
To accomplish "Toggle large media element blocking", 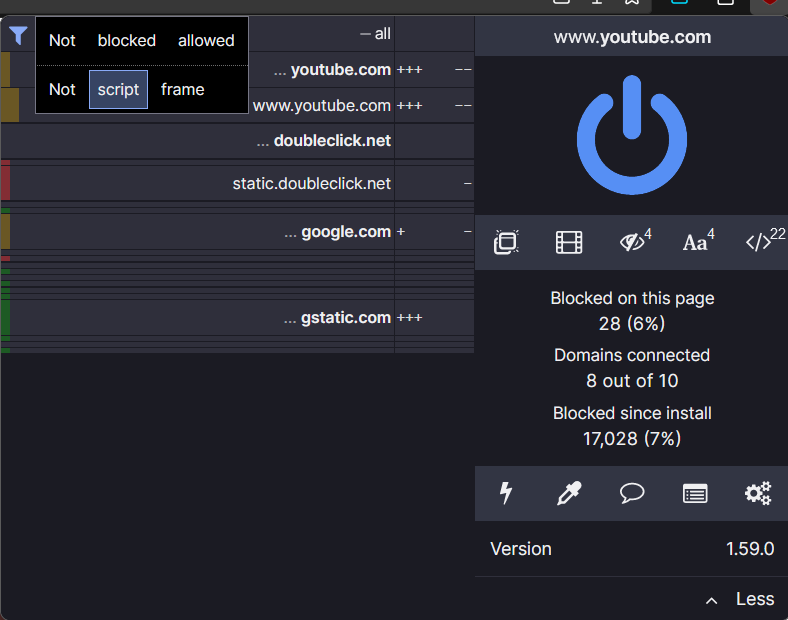I will [x=569, y=242].
